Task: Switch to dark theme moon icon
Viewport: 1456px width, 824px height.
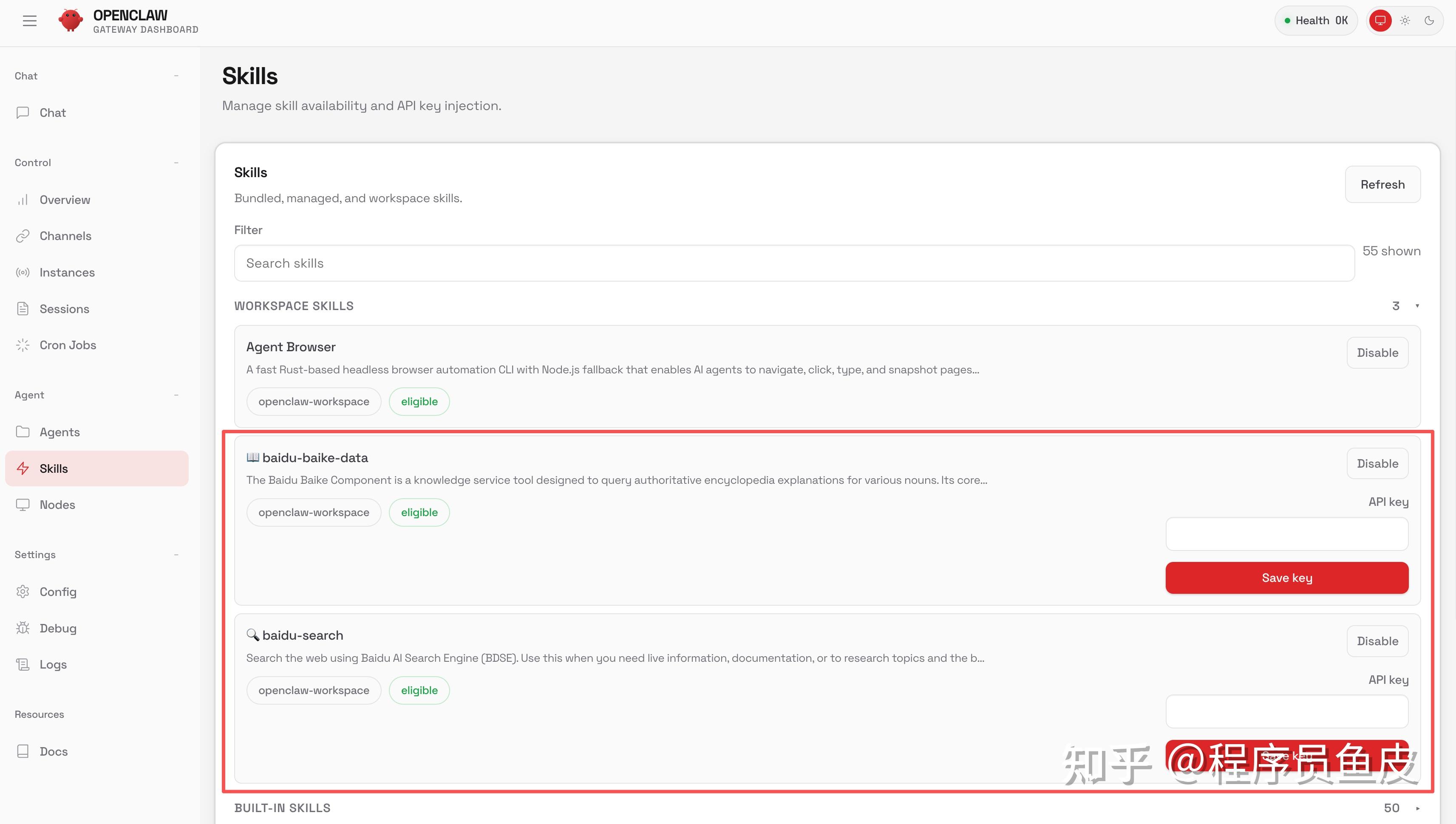Action: pyautogui.click(x=1429, y=21)
